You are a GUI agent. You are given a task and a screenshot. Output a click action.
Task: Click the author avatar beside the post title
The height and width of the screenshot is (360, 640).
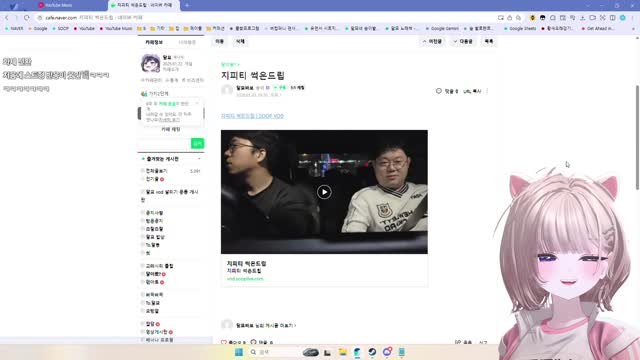pyautogui.click(x=227, y=90)
